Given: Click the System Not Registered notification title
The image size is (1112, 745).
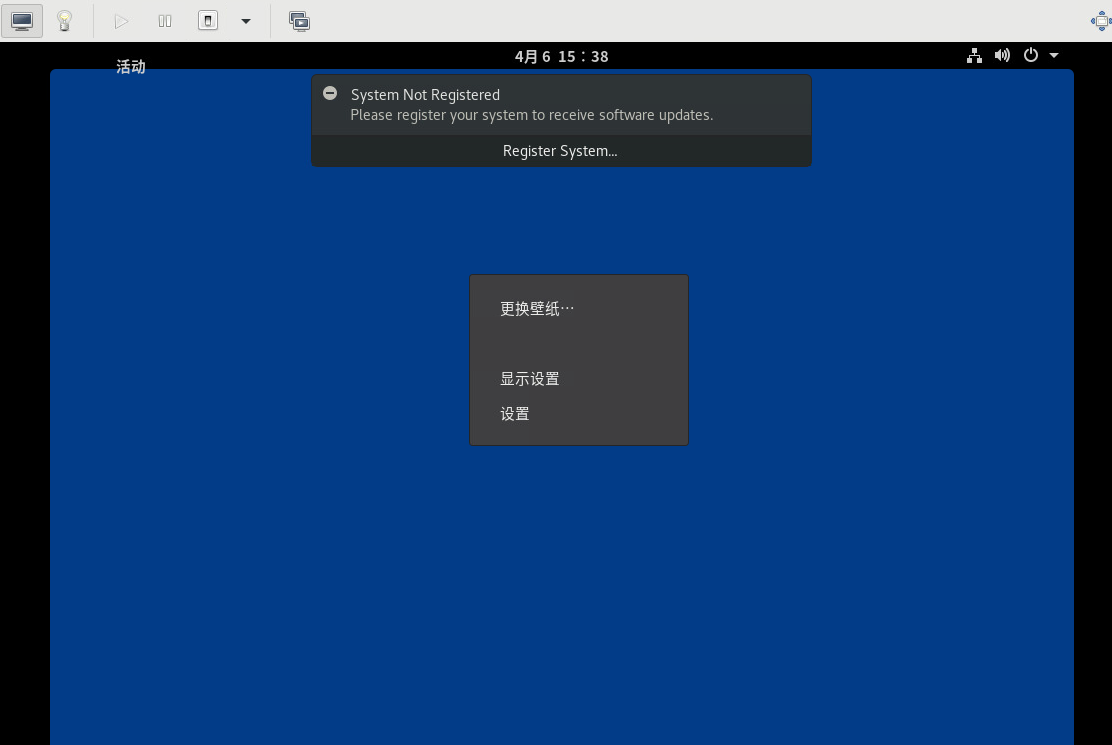Looking at the screenshot, I should pyautogui.click(x=425, y=95).
